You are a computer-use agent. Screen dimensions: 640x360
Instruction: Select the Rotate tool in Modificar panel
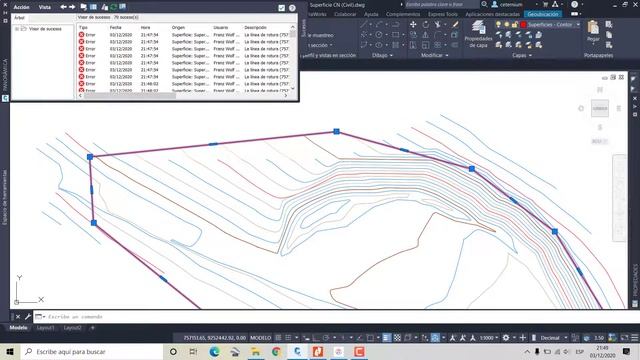(426, 24)
